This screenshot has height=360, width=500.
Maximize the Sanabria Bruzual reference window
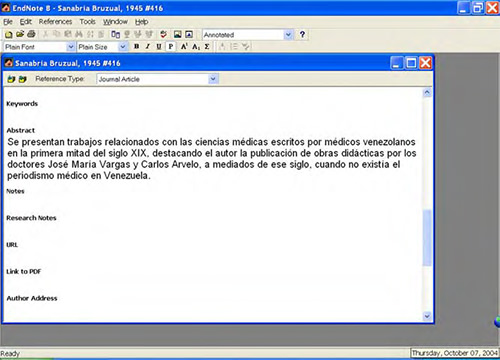[x=411, y=63]
